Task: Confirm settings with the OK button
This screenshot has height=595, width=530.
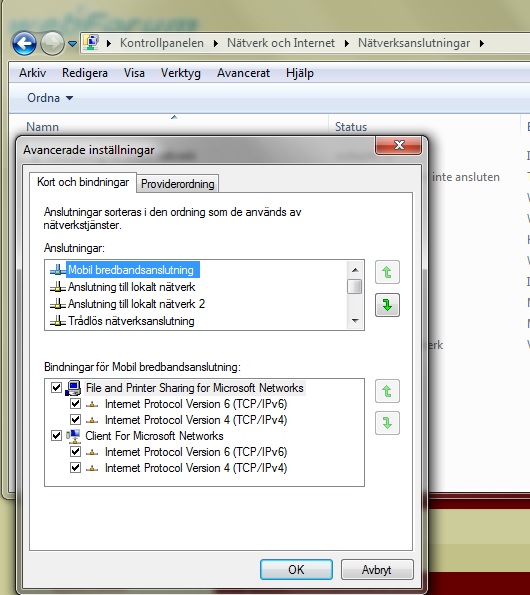Action: click(x=296, y=569)
